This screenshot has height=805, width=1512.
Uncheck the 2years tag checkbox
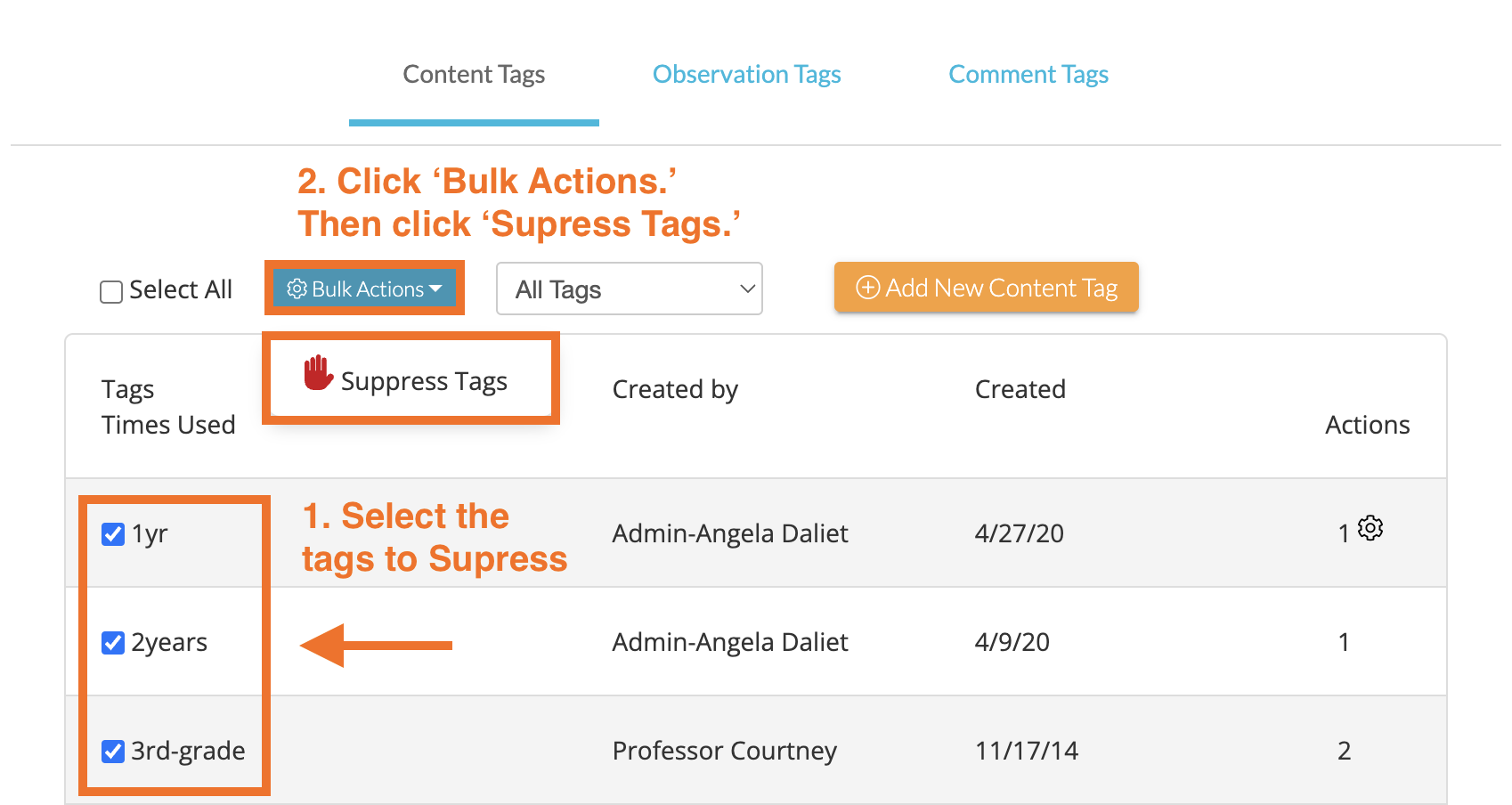113,643
